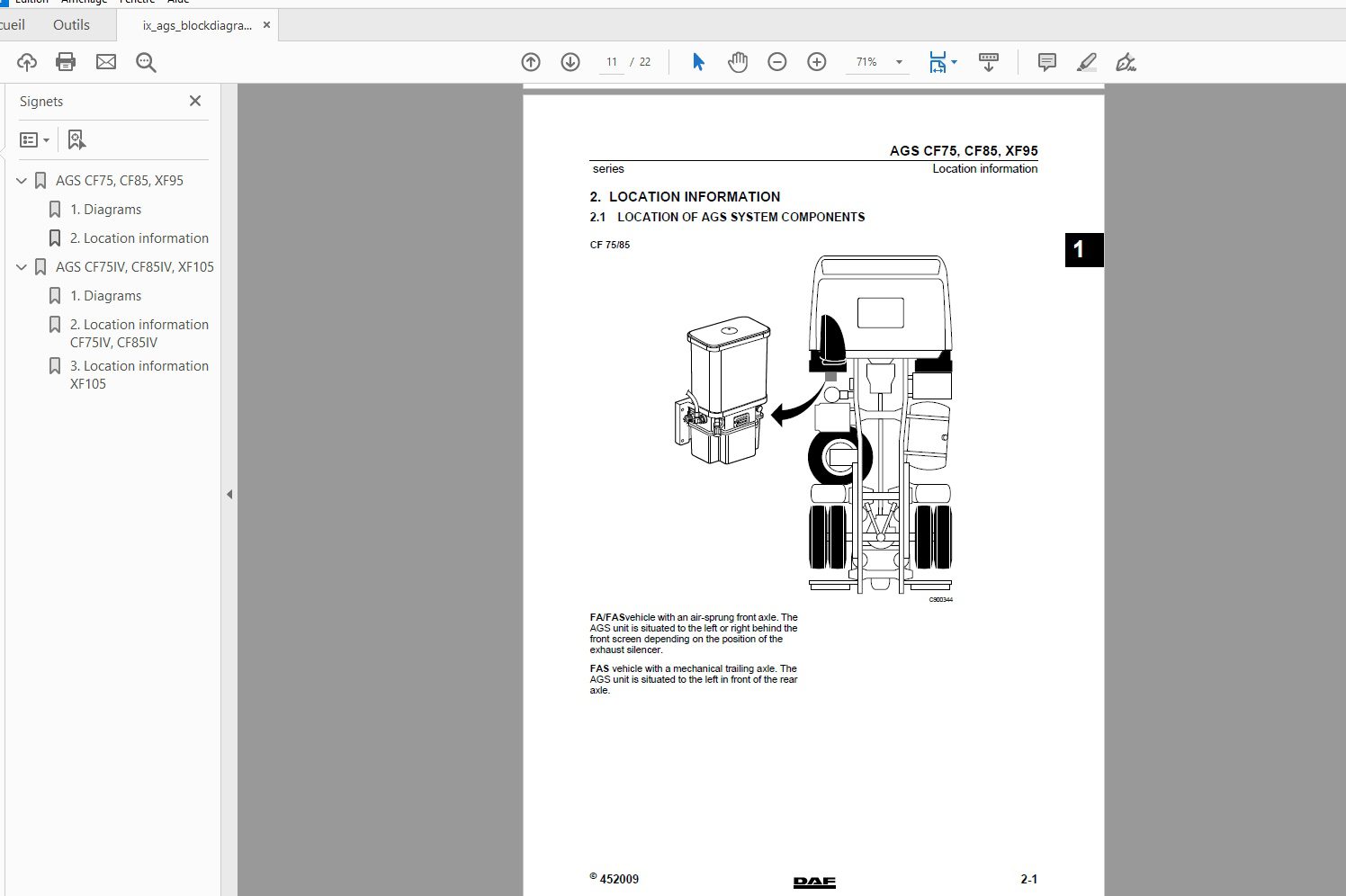Image resolution: width=1346 pixels, height=896 pixels.
Task: Click bookmark icon beside '3. Location information XF105'
Action: pyautogui.click(x=55, y=366)
